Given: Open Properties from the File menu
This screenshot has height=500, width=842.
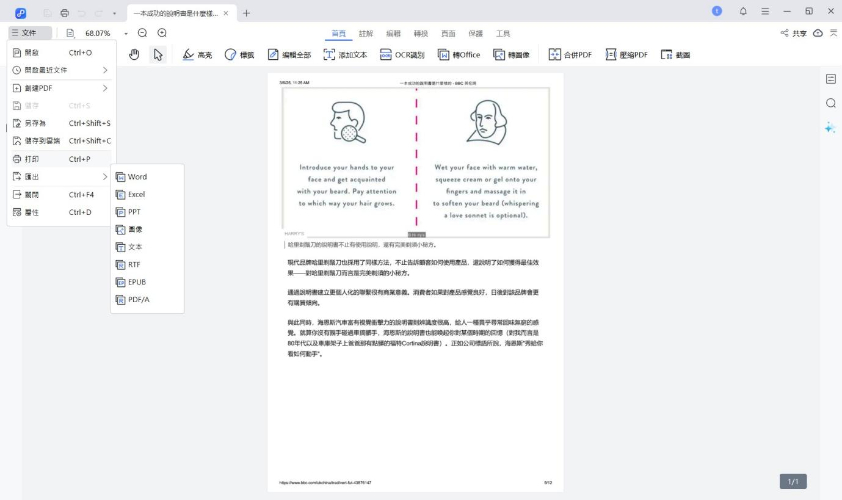Looking at the screenshot, I should tap(61, 212).
